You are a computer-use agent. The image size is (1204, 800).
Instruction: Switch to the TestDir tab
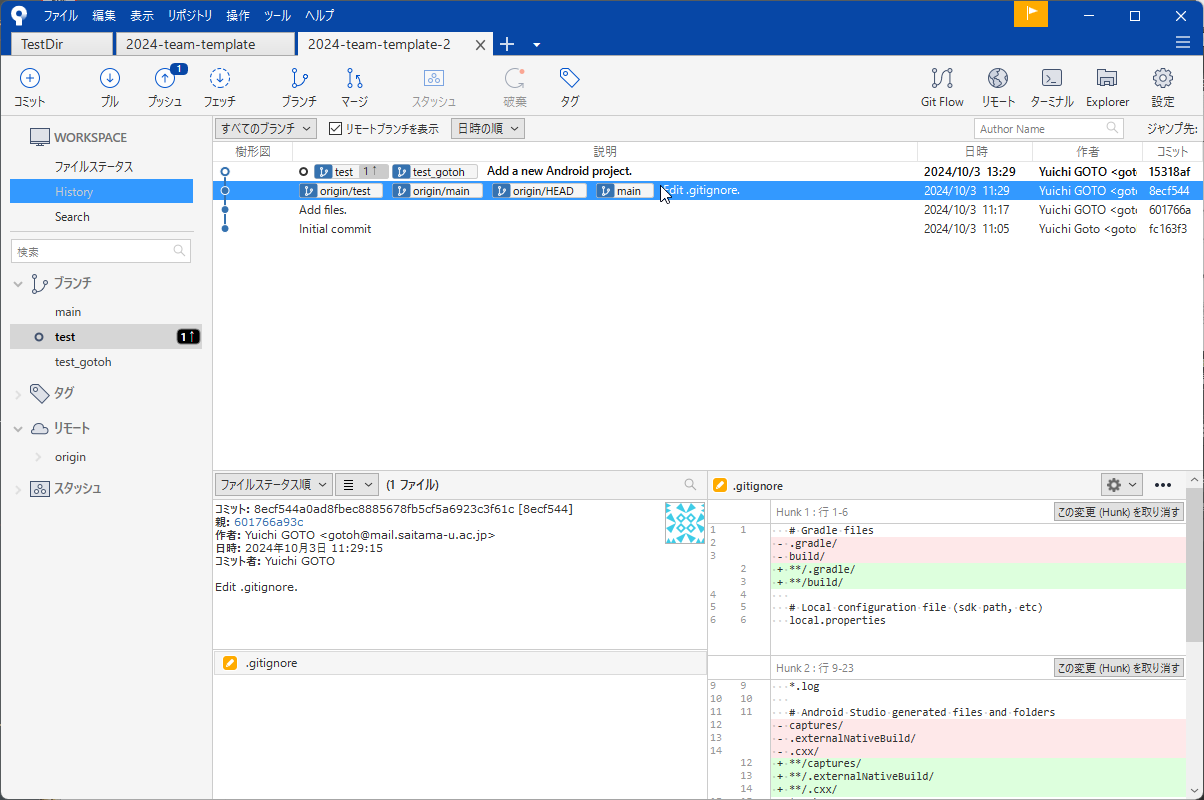[61, 44]
